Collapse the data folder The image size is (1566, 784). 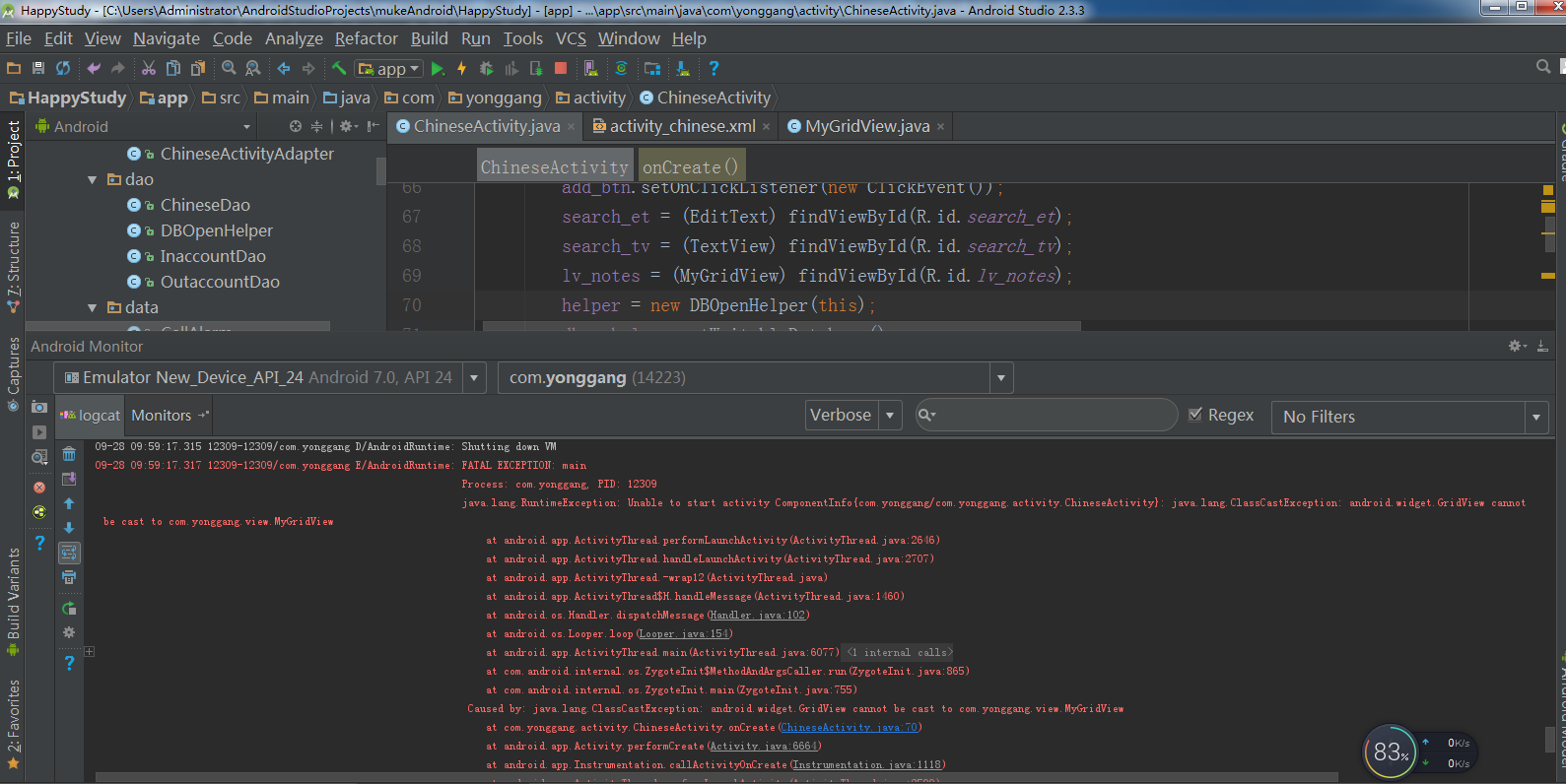pyautogui.click(x=92, y=307)
